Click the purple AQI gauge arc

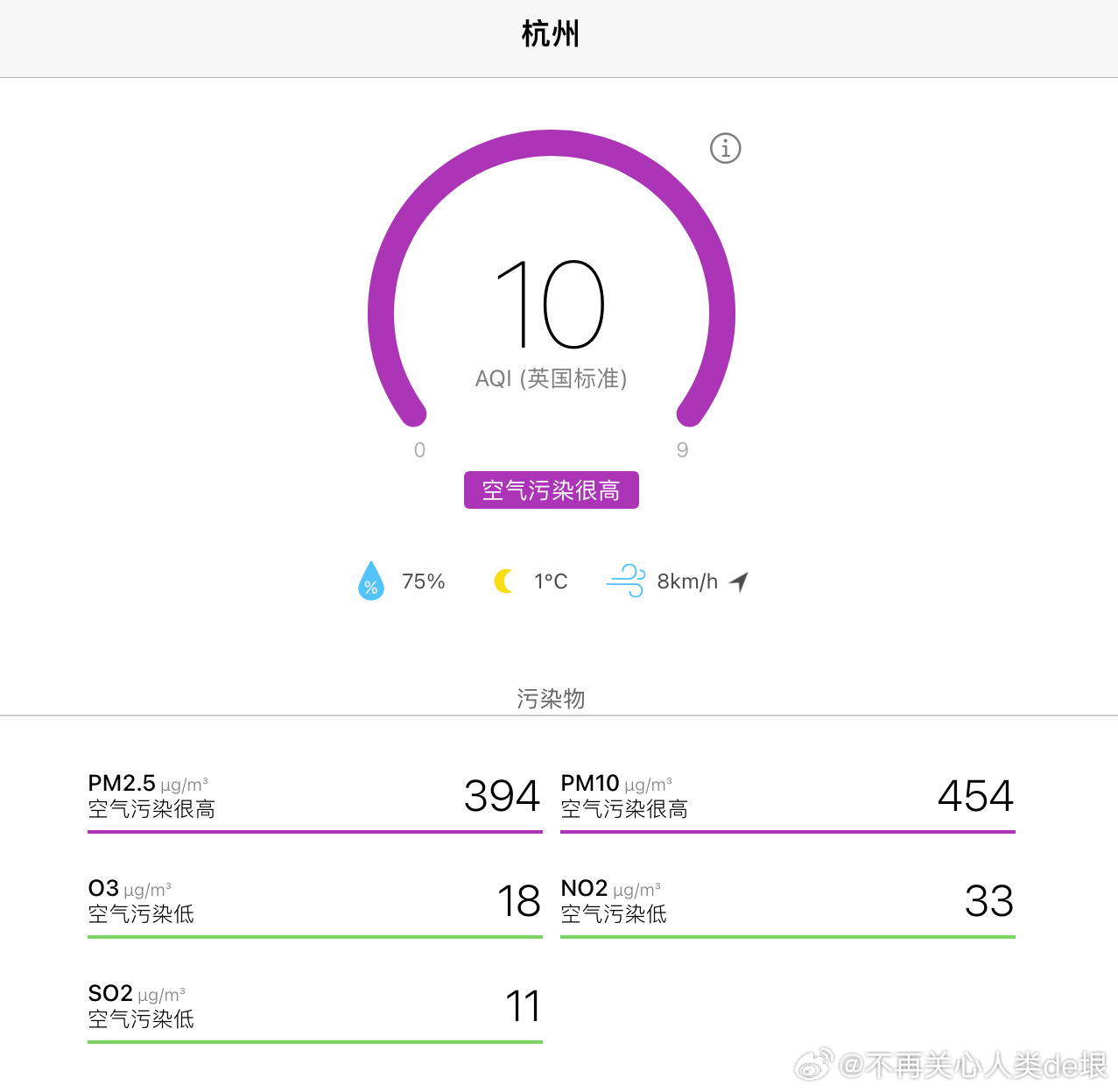coord(551,144)
